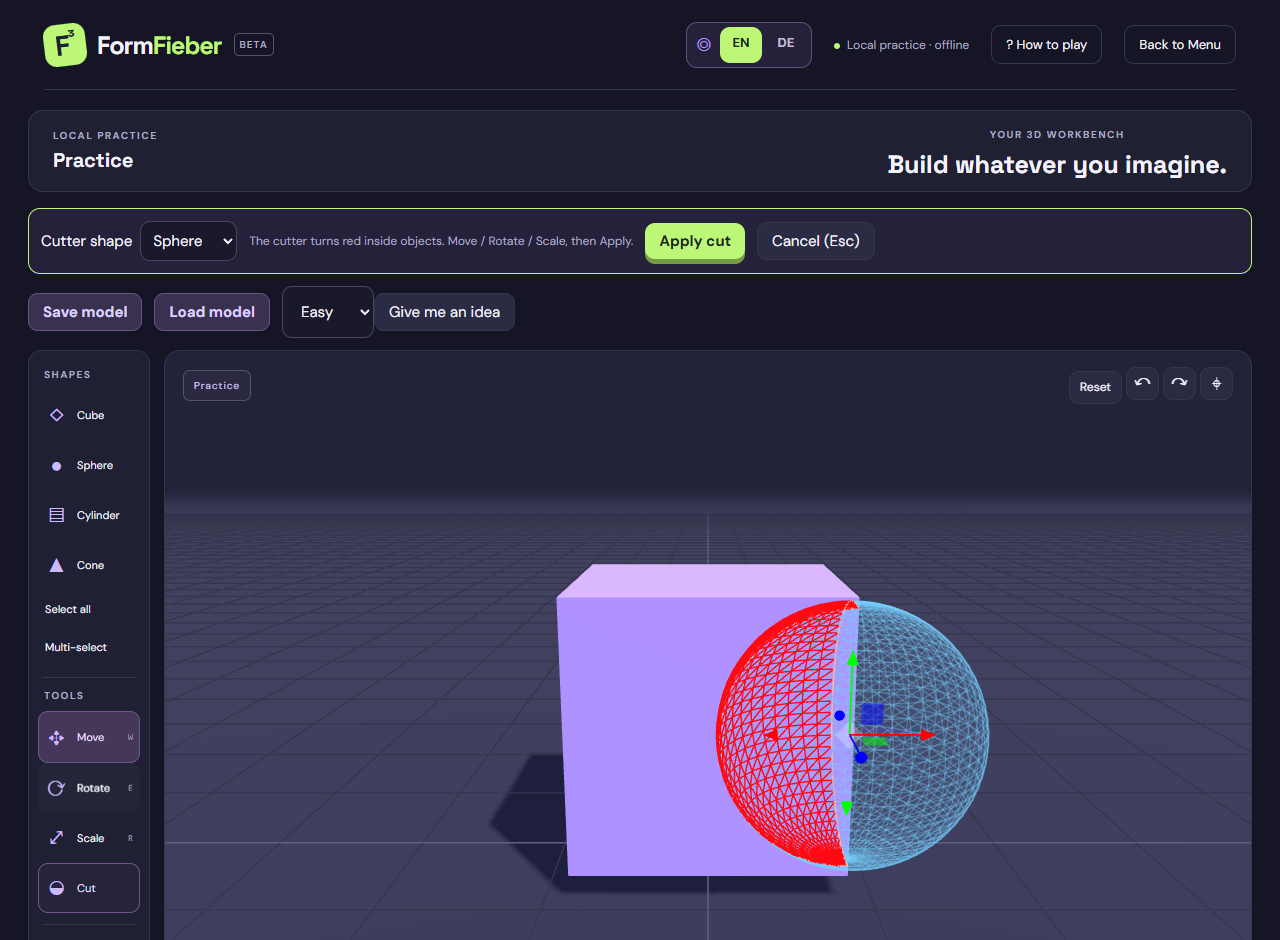Screen dimensions: 1280x940
Task: Open the How to play help
Action: (1046, 45)
